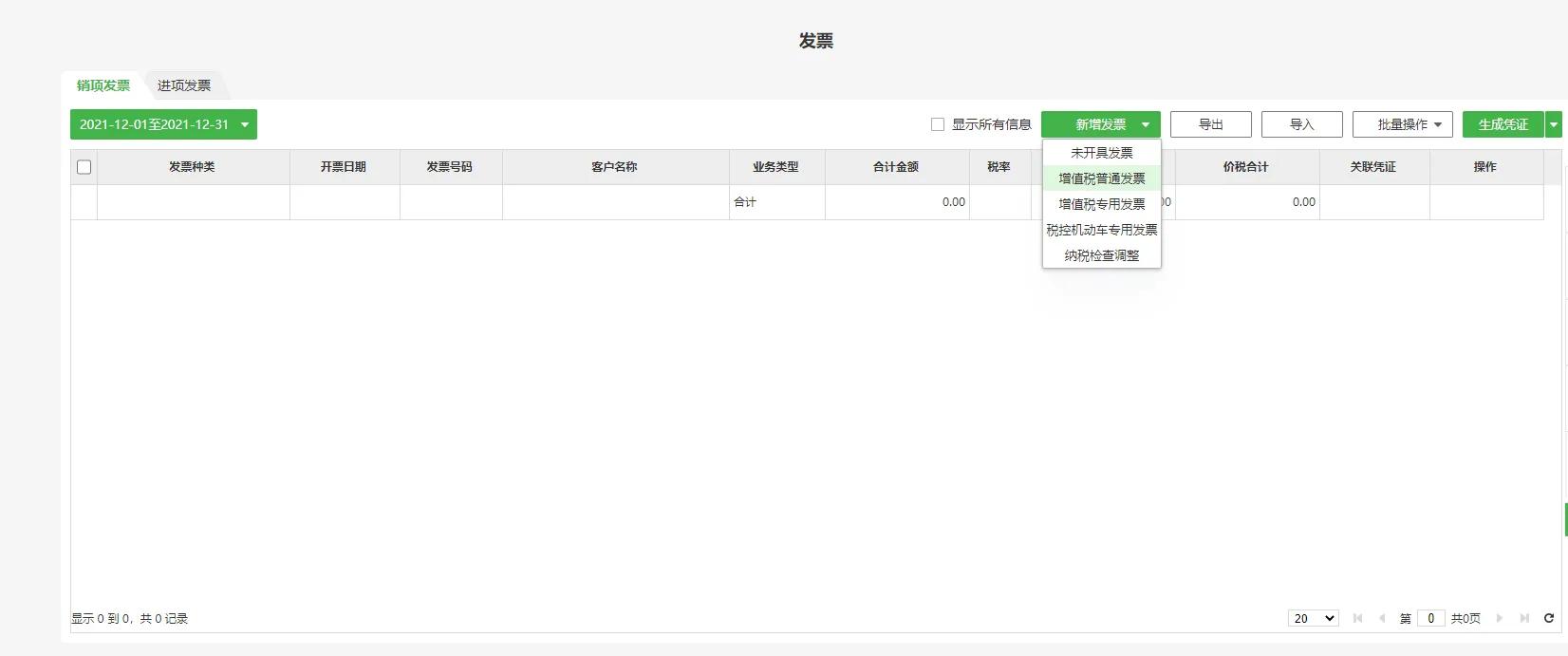Go to the next page icon
The height and width of the screenshot is (656, 1568).
click(1500, 618)
